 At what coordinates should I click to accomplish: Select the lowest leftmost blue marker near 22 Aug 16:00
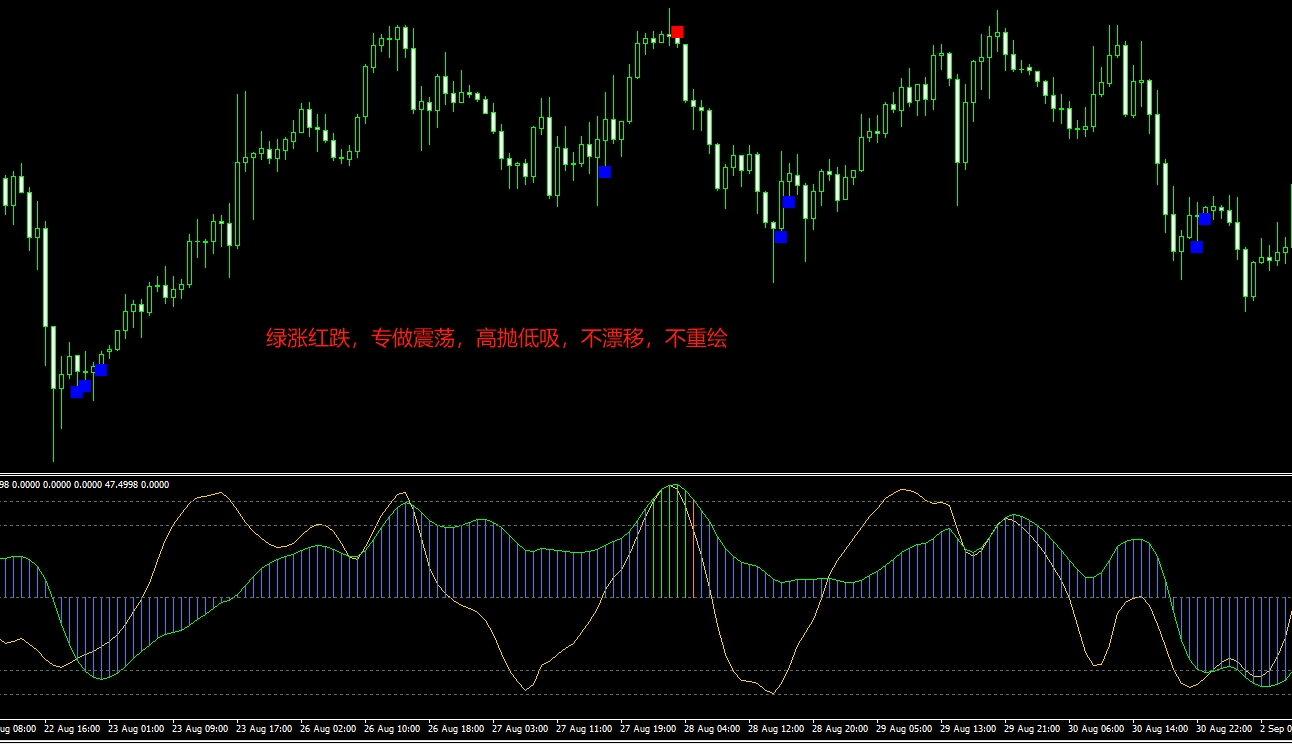tap(77, 392)
